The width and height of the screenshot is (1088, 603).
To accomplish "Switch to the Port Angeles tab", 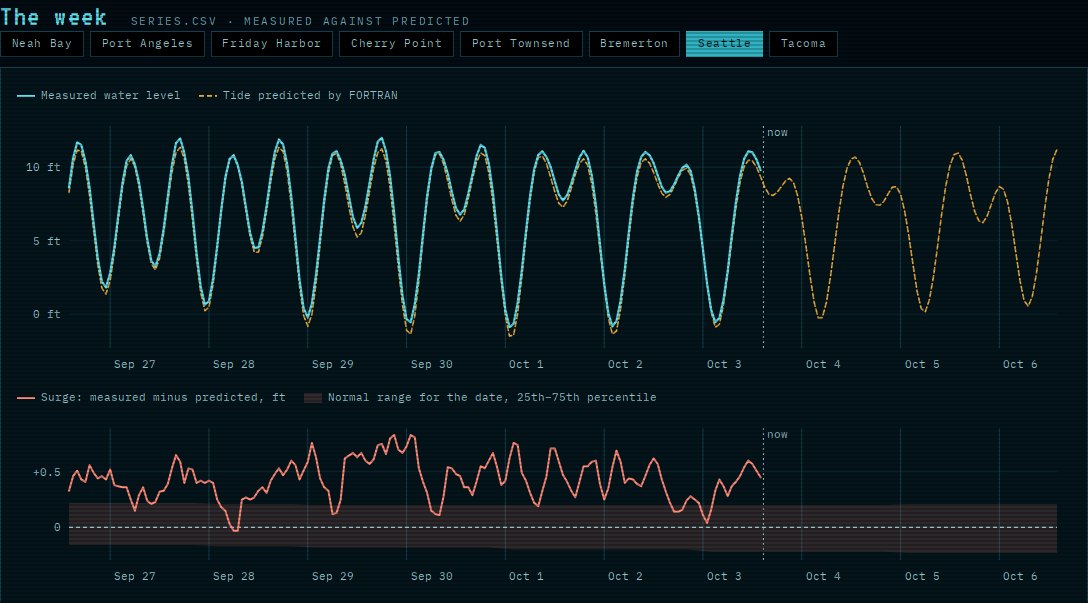I will point(147,44).
